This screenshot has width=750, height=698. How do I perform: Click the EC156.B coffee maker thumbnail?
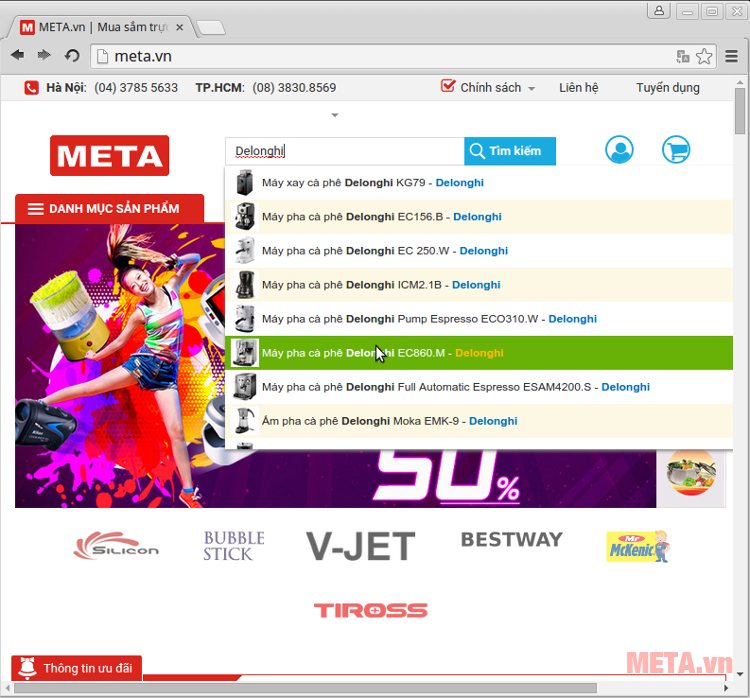[x=245, y=216]
